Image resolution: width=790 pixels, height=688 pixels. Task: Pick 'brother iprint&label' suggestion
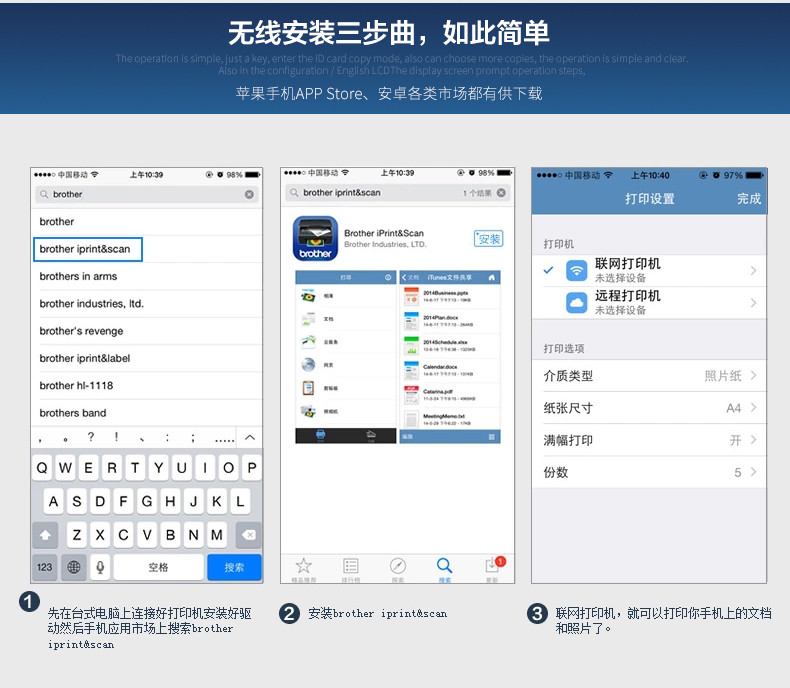pos(147,358)
